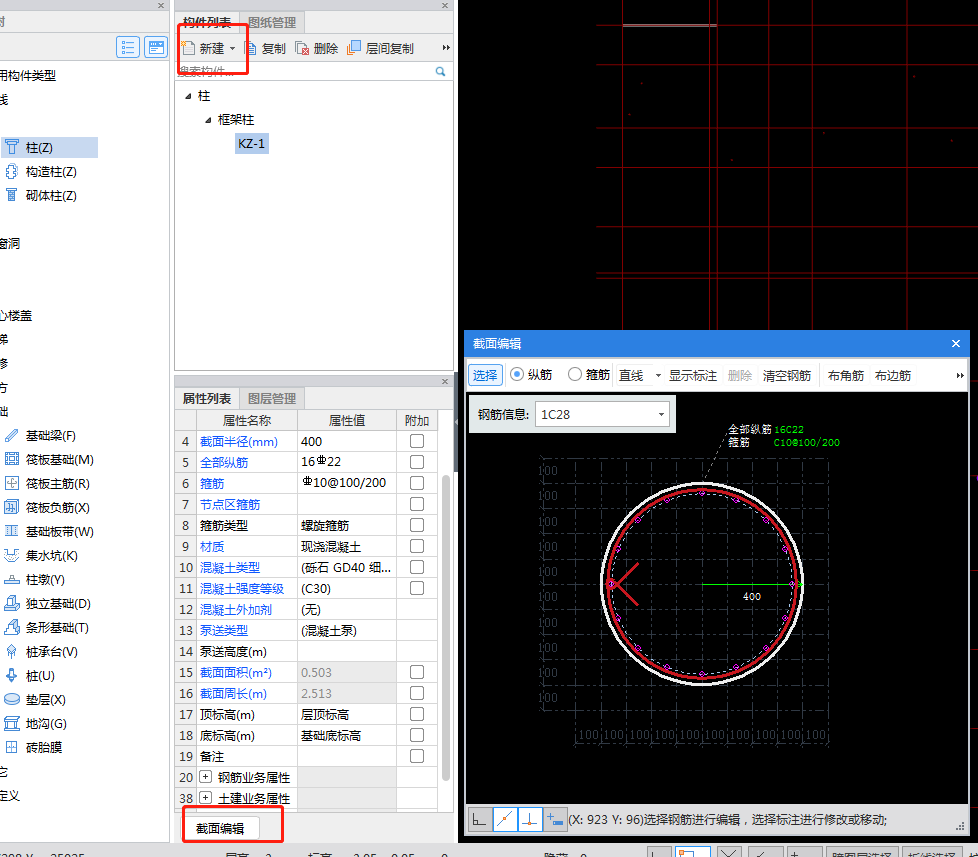Switch to the 图纸管理 tab
This screenshot has width=978, height=857.
(272, 22)
